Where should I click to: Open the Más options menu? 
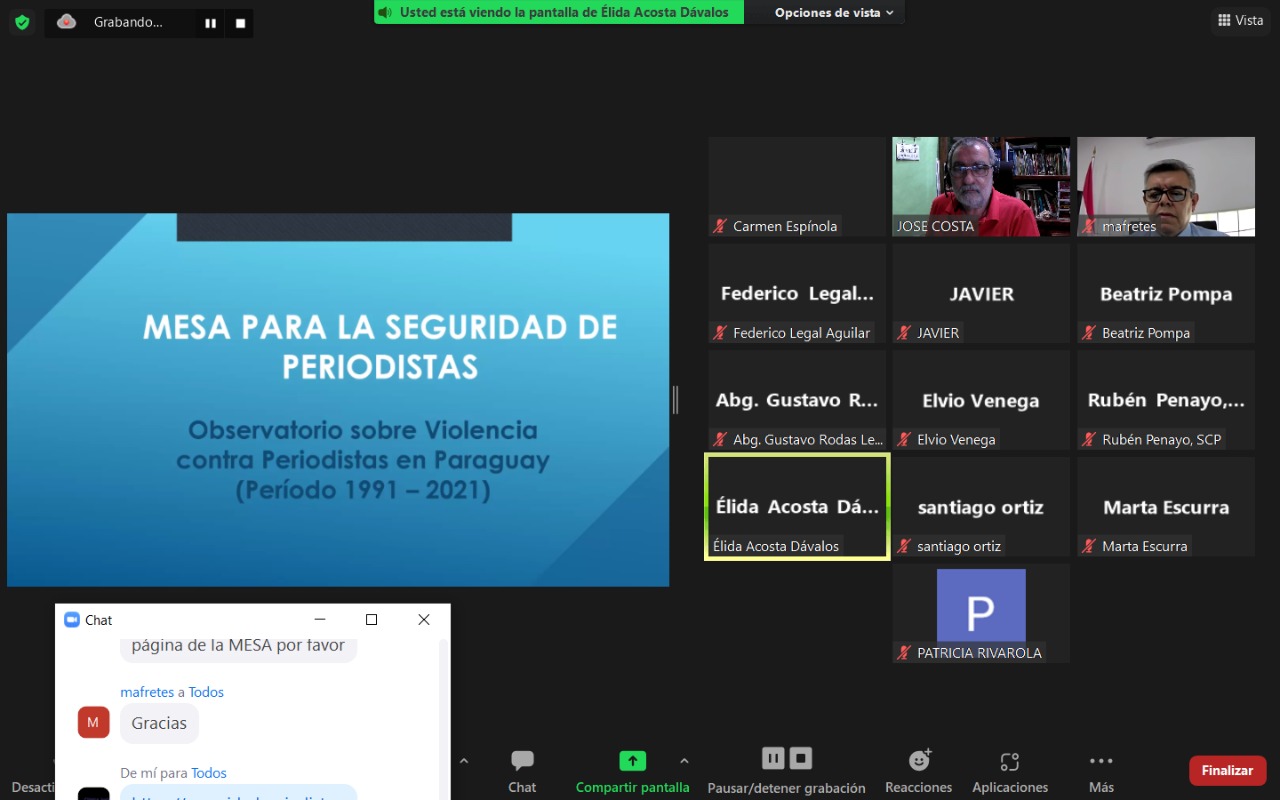1101,771
